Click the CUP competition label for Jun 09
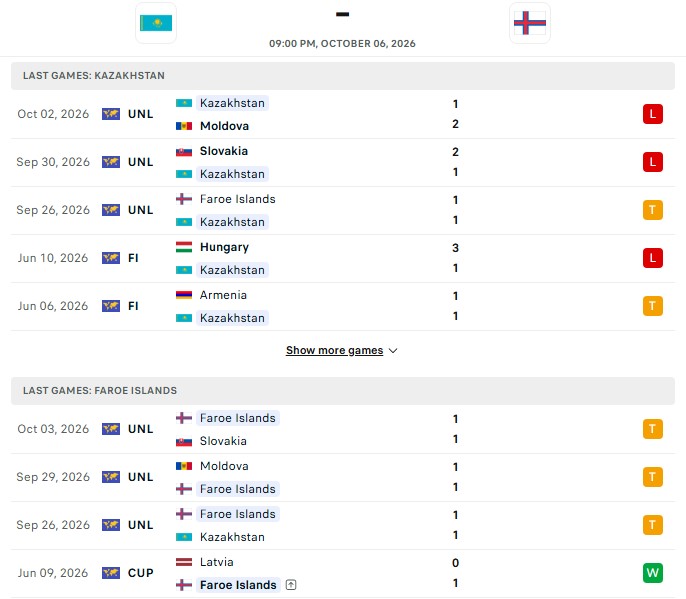Screen dimensions: 686x599 pos(140,573)
